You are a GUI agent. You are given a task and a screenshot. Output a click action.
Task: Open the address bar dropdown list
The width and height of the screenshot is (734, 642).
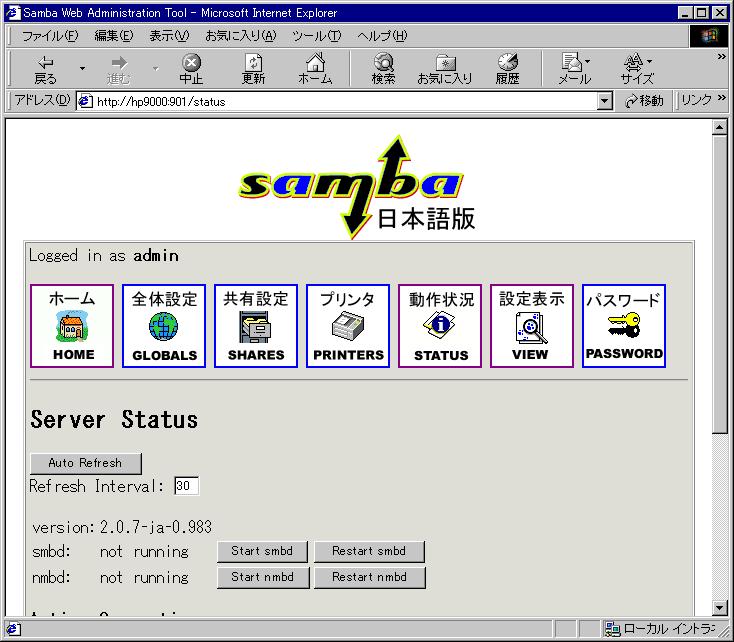click(605, 101)
